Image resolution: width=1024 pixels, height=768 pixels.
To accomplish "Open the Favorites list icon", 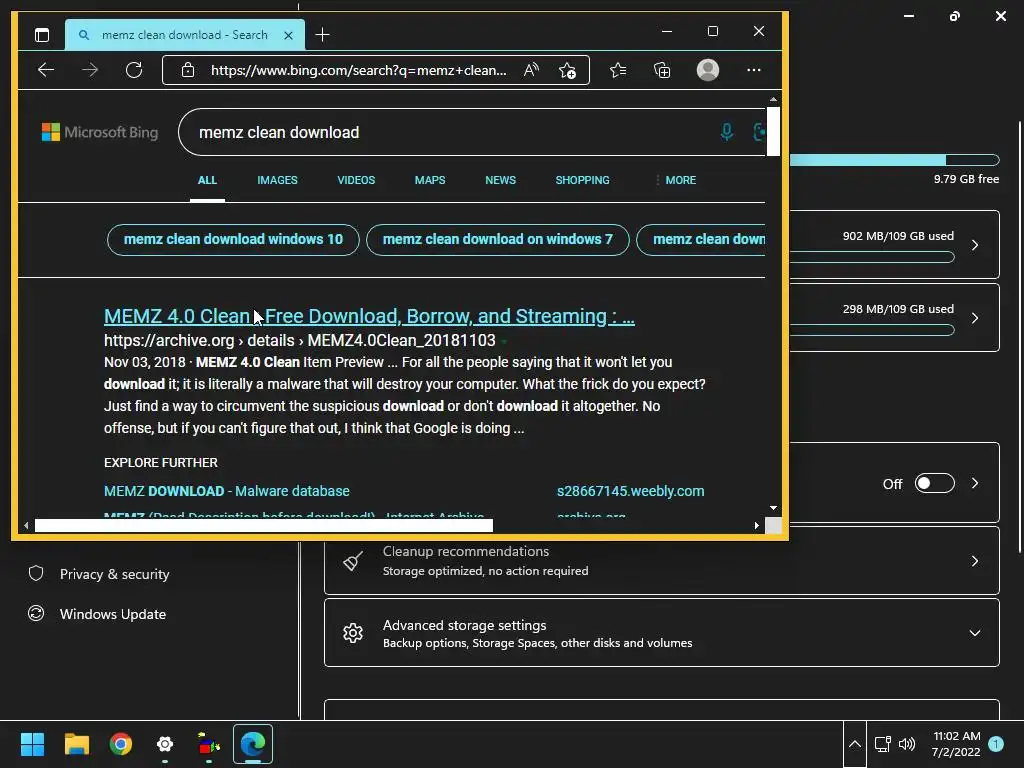I will [x=618, y=70].
